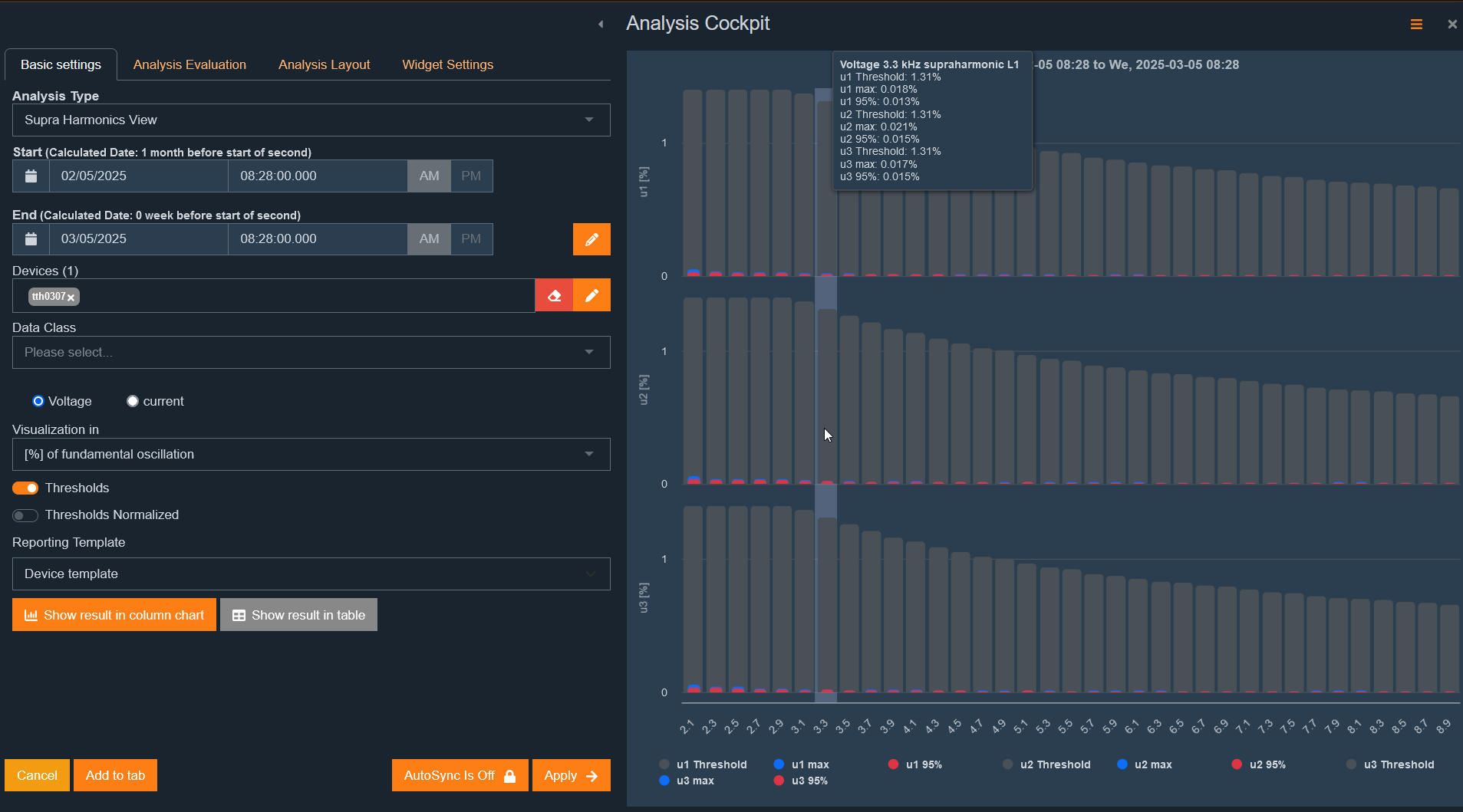Click Show result in table
Screen dimensions: 1463x812
298,614
